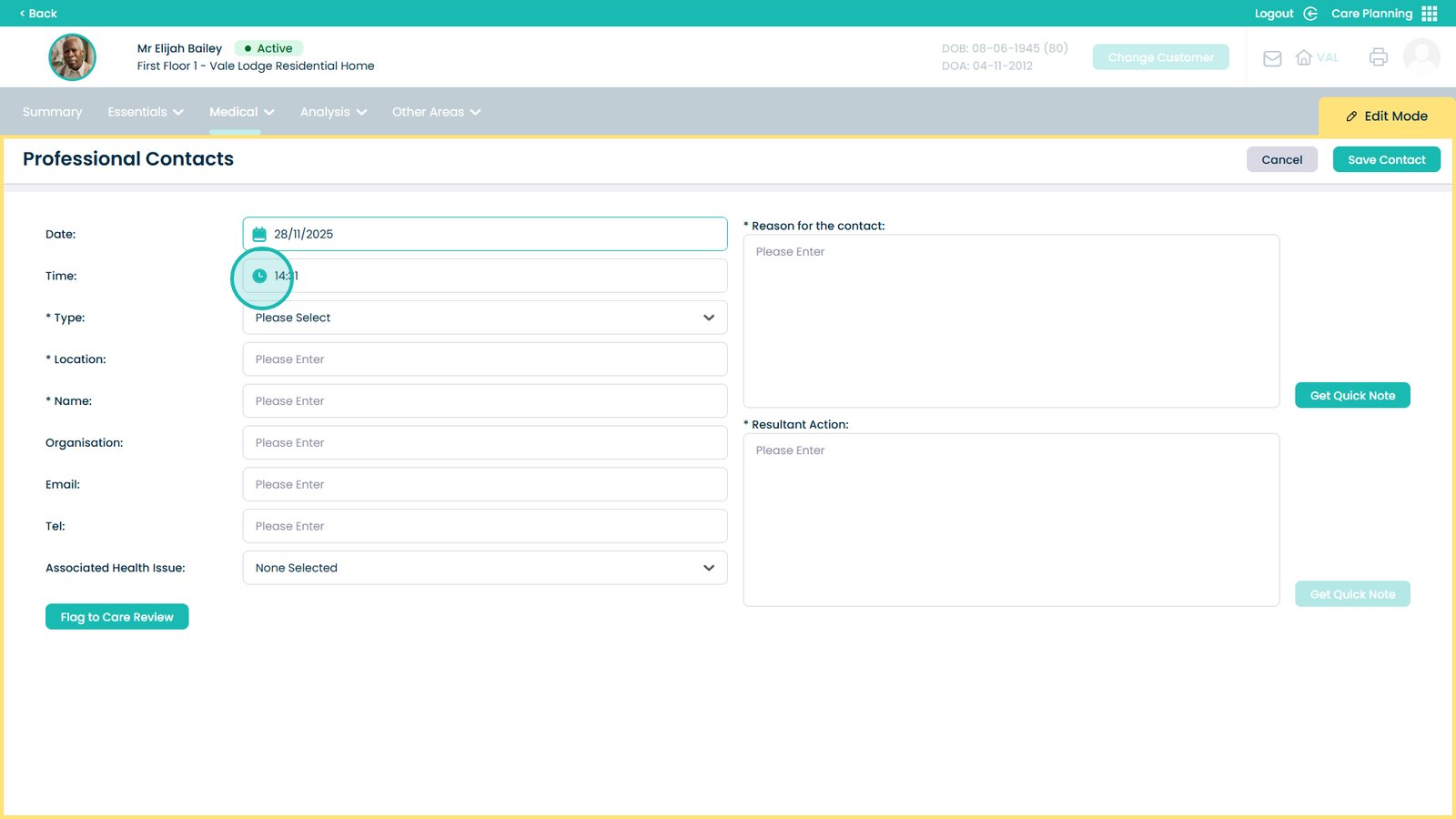Click the printer icon
Screen dimensions: 1456x819
pos(1379,57)
